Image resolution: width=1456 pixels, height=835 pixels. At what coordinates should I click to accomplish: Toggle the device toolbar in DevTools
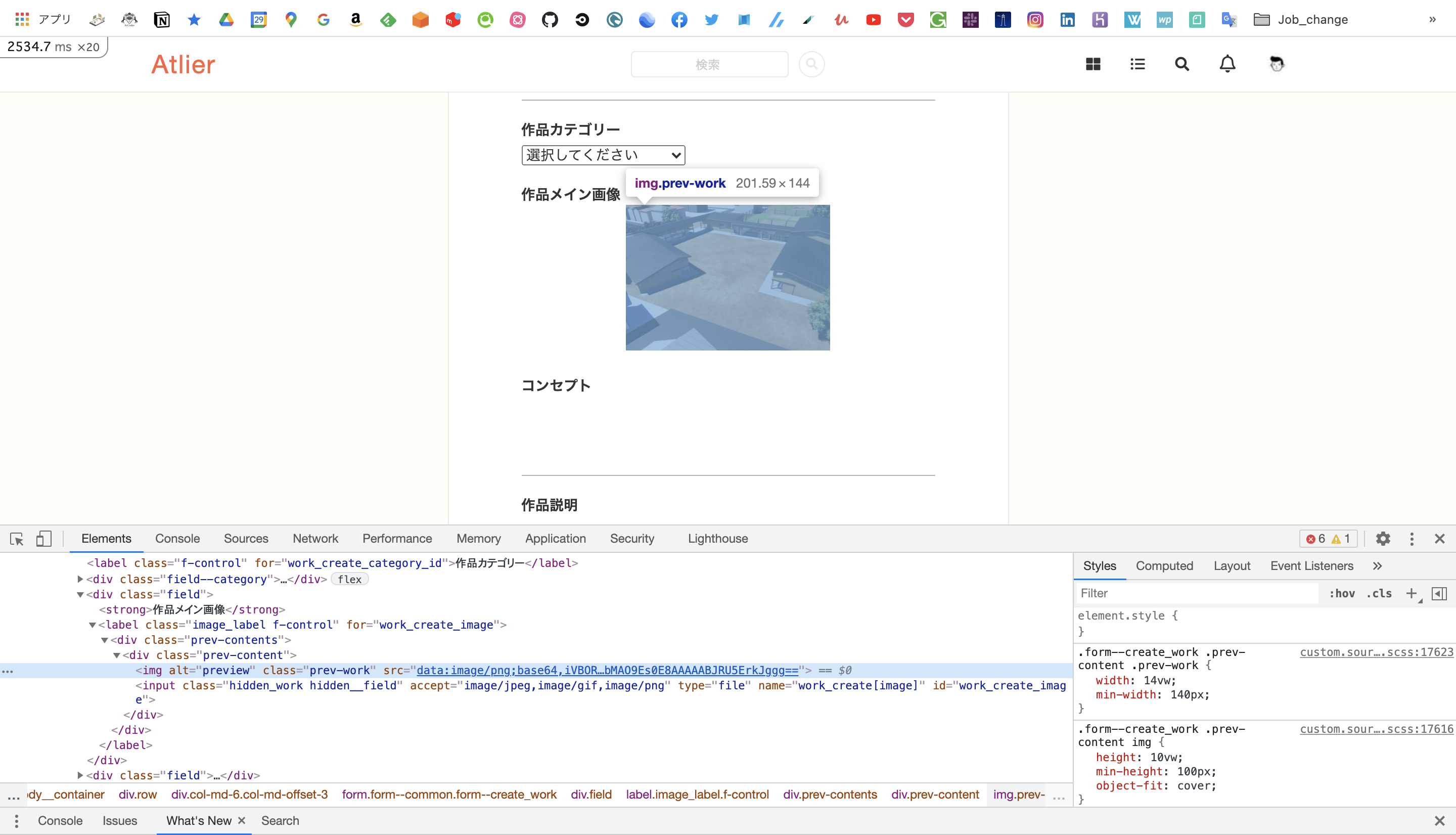44,539
